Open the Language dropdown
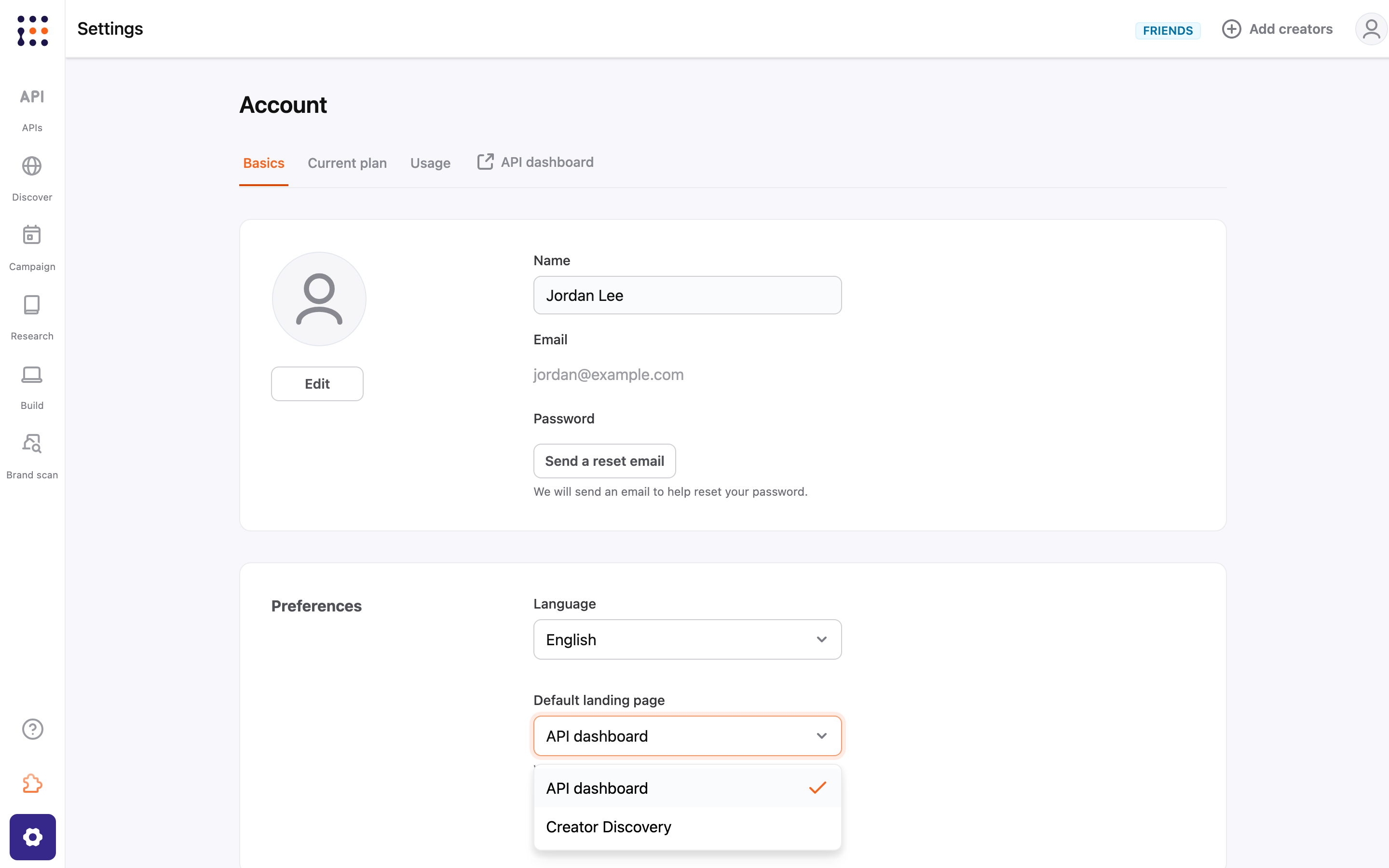 [x=688, y=639]
